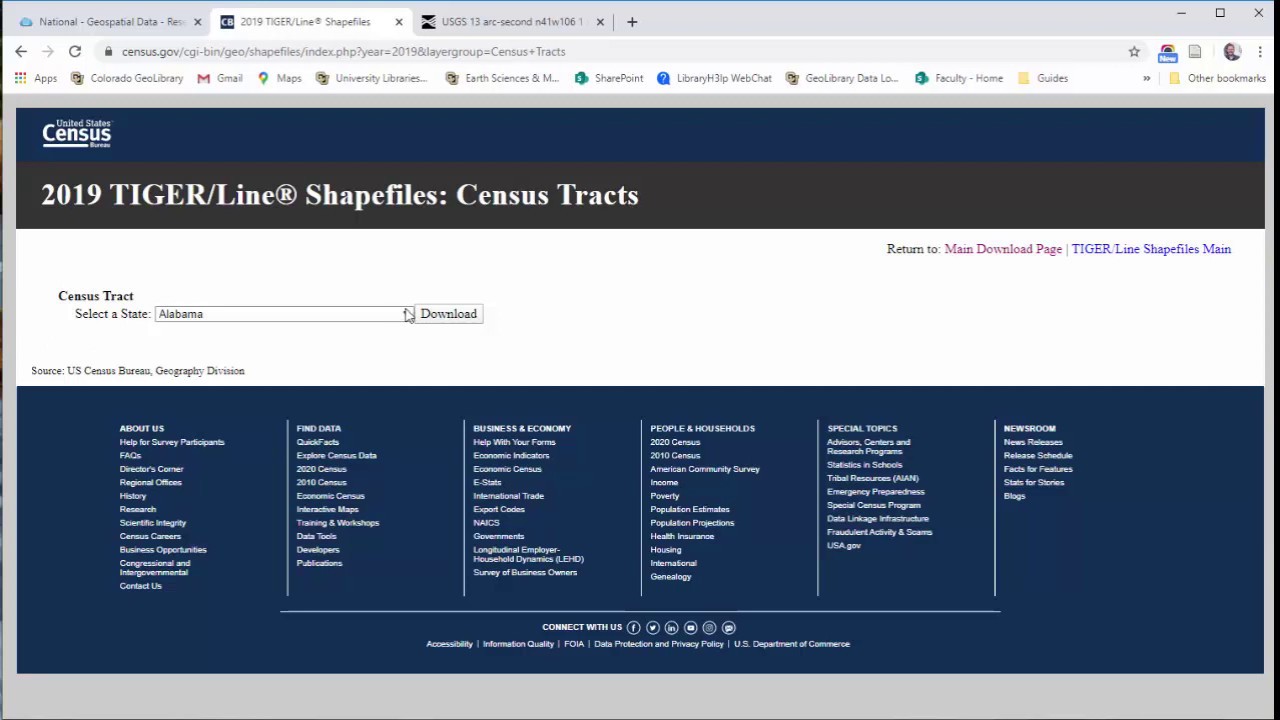The width and height of the screenshot is (1280, 720).
Task: Go to TIGER/Line Shapefiles Main link
Action: tap(1151, 249)
